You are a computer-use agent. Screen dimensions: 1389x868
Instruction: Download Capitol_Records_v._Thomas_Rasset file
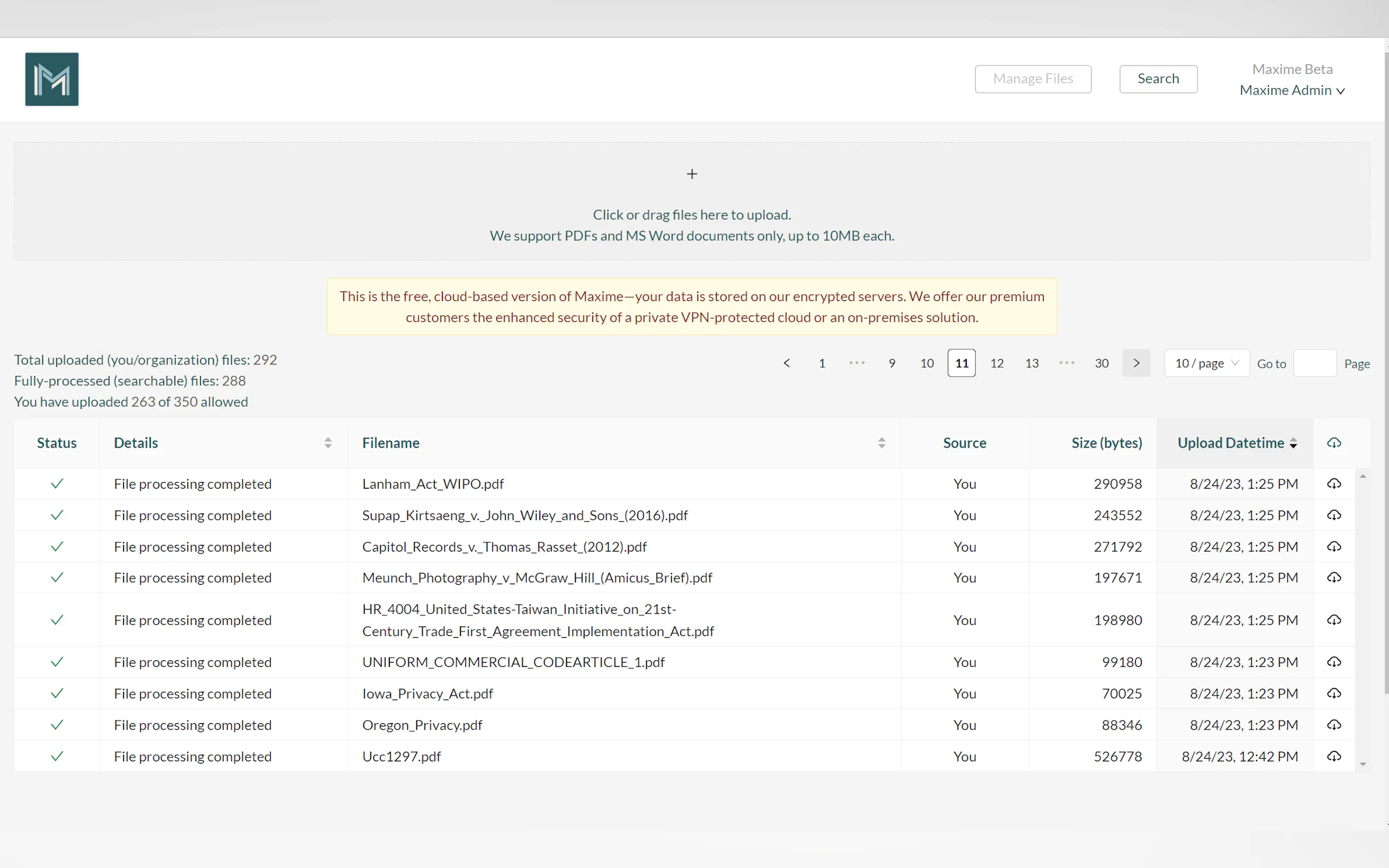click(x=1333, y=547)
